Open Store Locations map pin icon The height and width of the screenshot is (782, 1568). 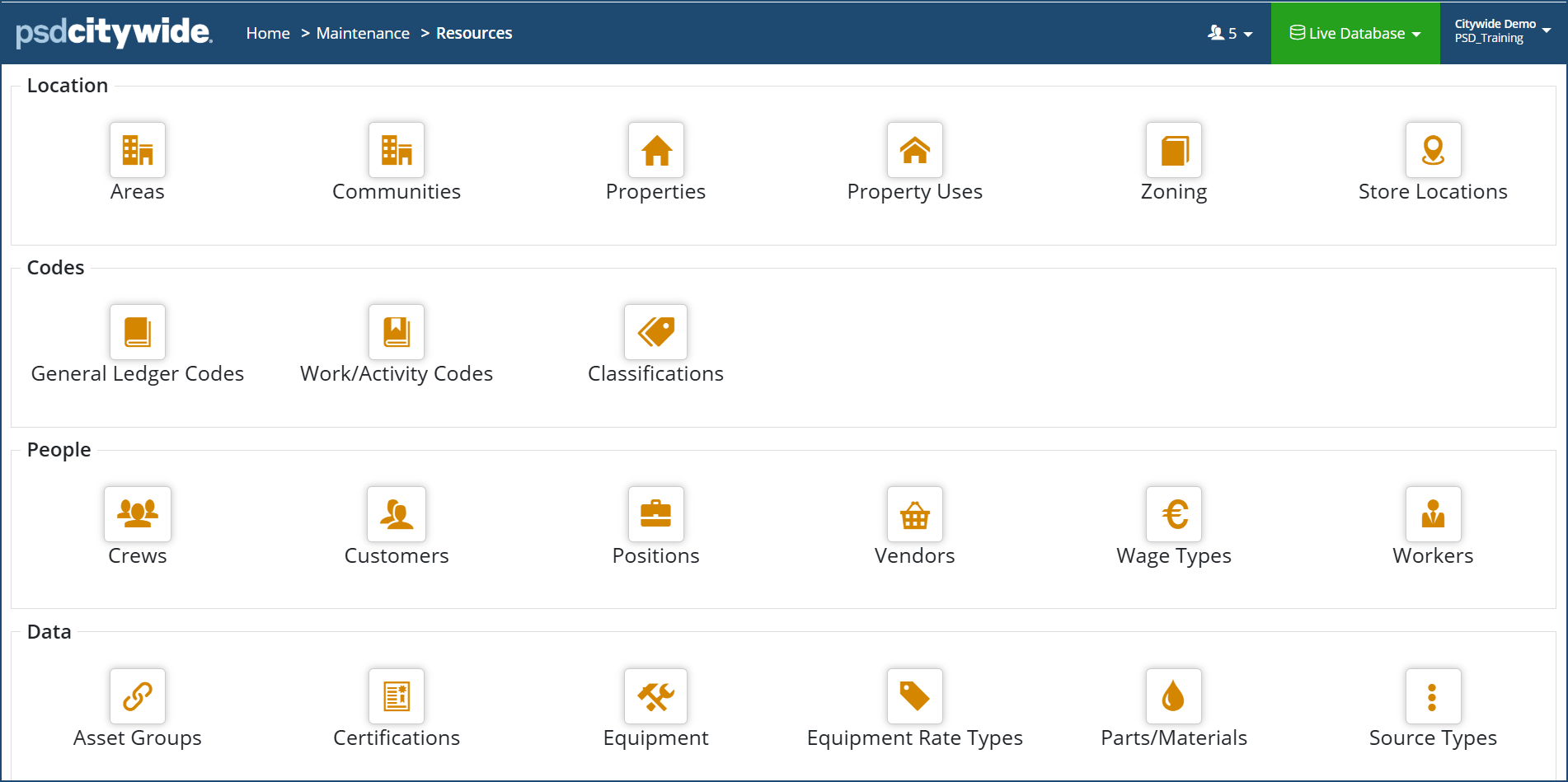pos(1433,150)
